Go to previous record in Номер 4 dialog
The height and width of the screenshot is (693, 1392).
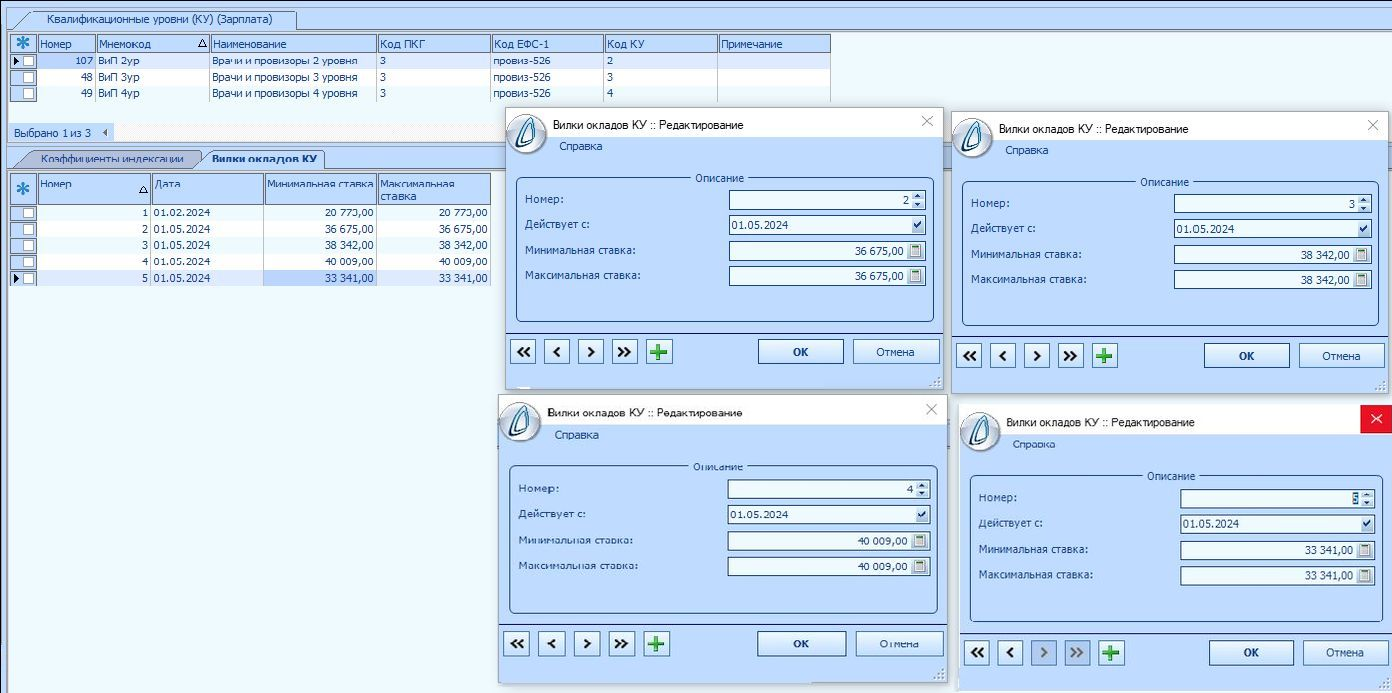(x=551, y=643)
